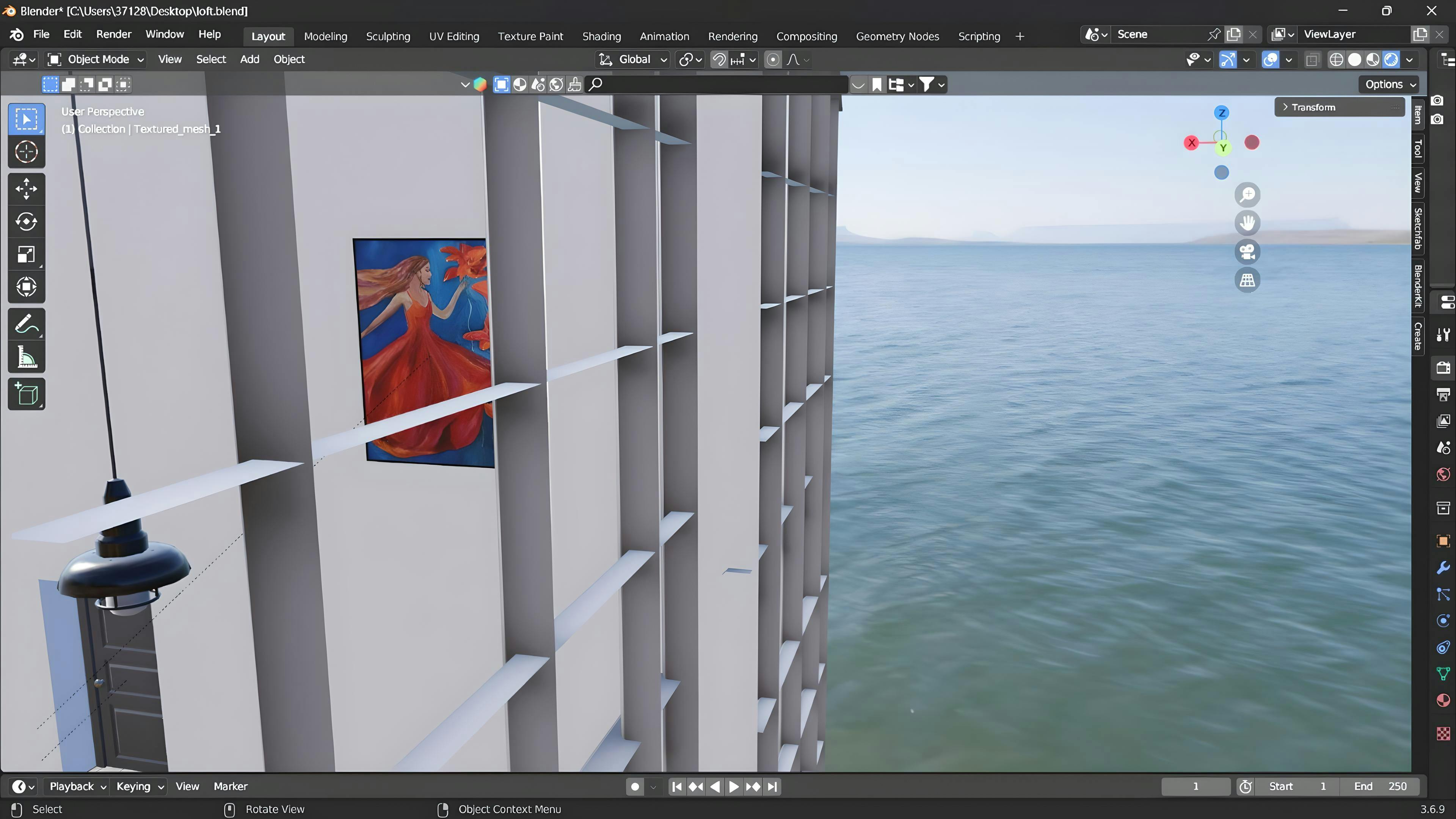Click the bookmark icon beside search field
Image resolution: width=1456 pixels, height=819 pixels.
tap(877, 85)
